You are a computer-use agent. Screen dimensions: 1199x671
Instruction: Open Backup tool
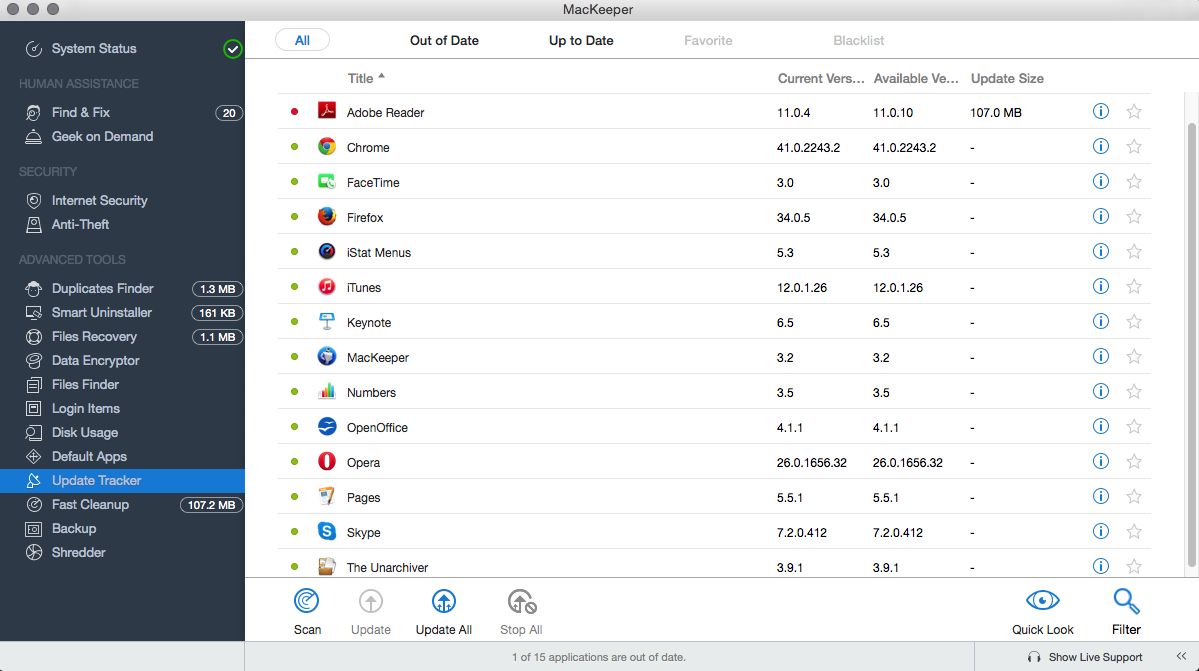[73, 528]
